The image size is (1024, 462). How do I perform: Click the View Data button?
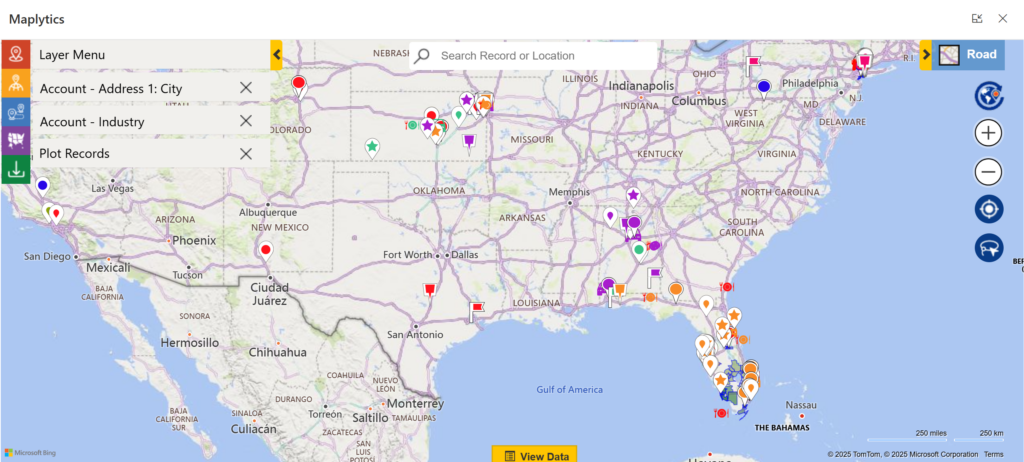point(534,455)
